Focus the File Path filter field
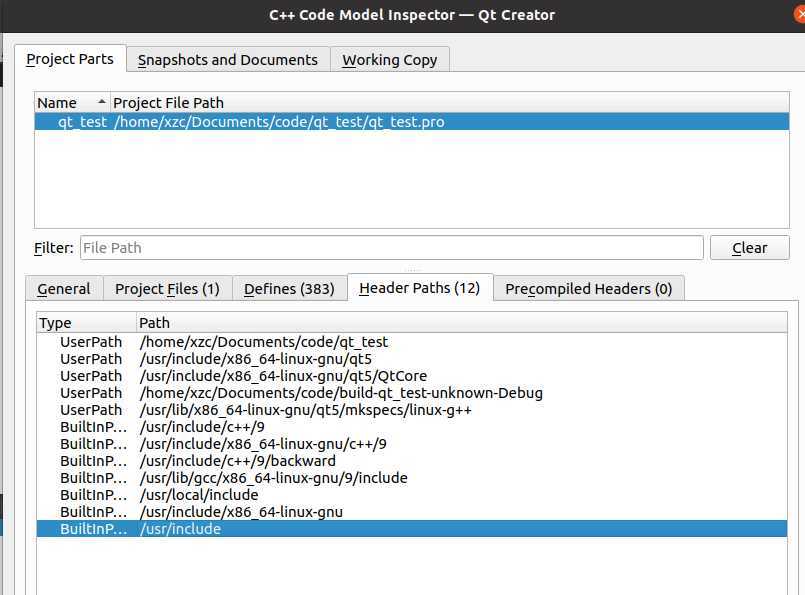This screenshot has height=595, width=805. (x=392, y=248)
